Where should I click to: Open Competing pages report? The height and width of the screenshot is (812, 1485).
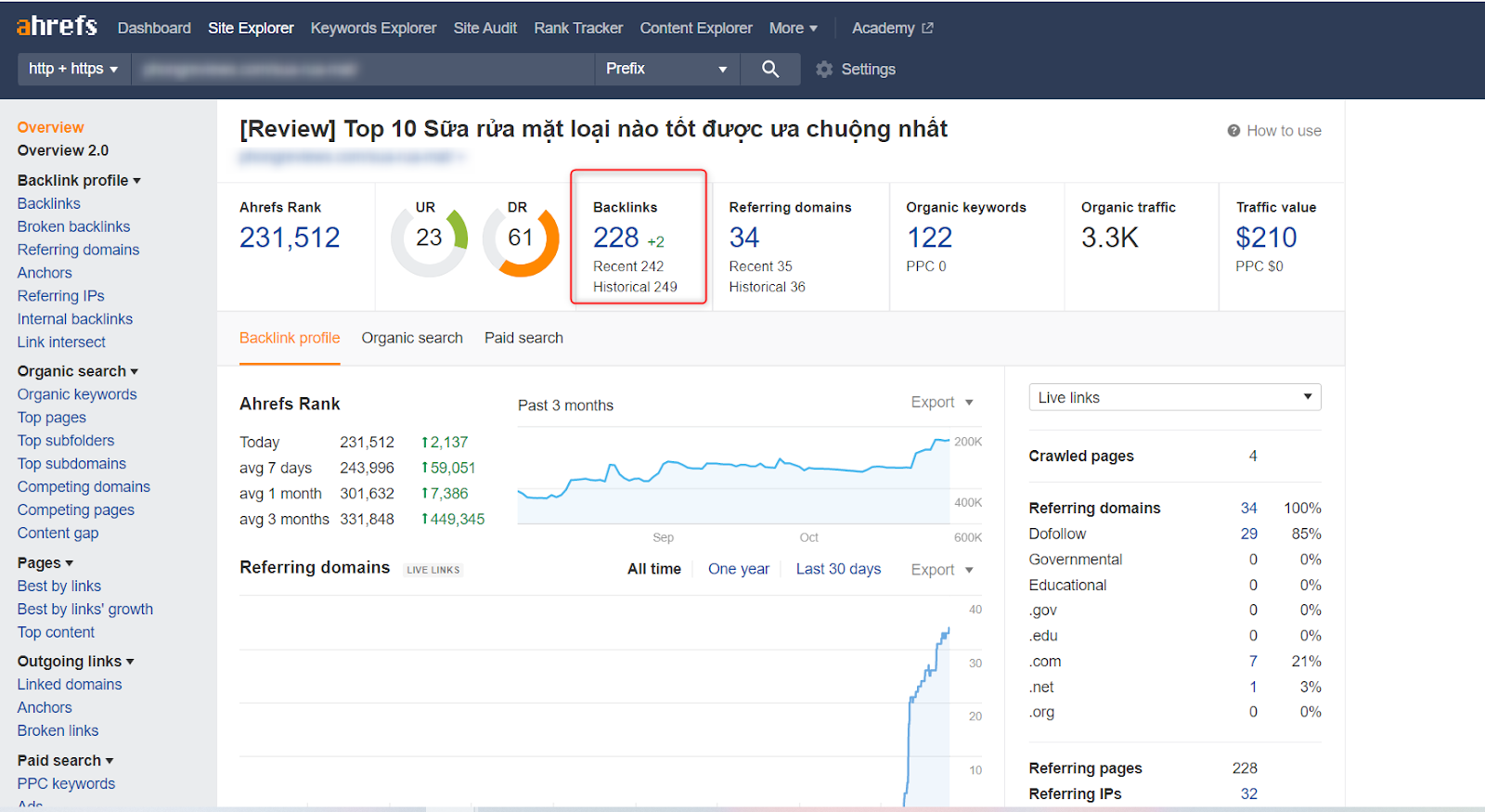[76, 510]
